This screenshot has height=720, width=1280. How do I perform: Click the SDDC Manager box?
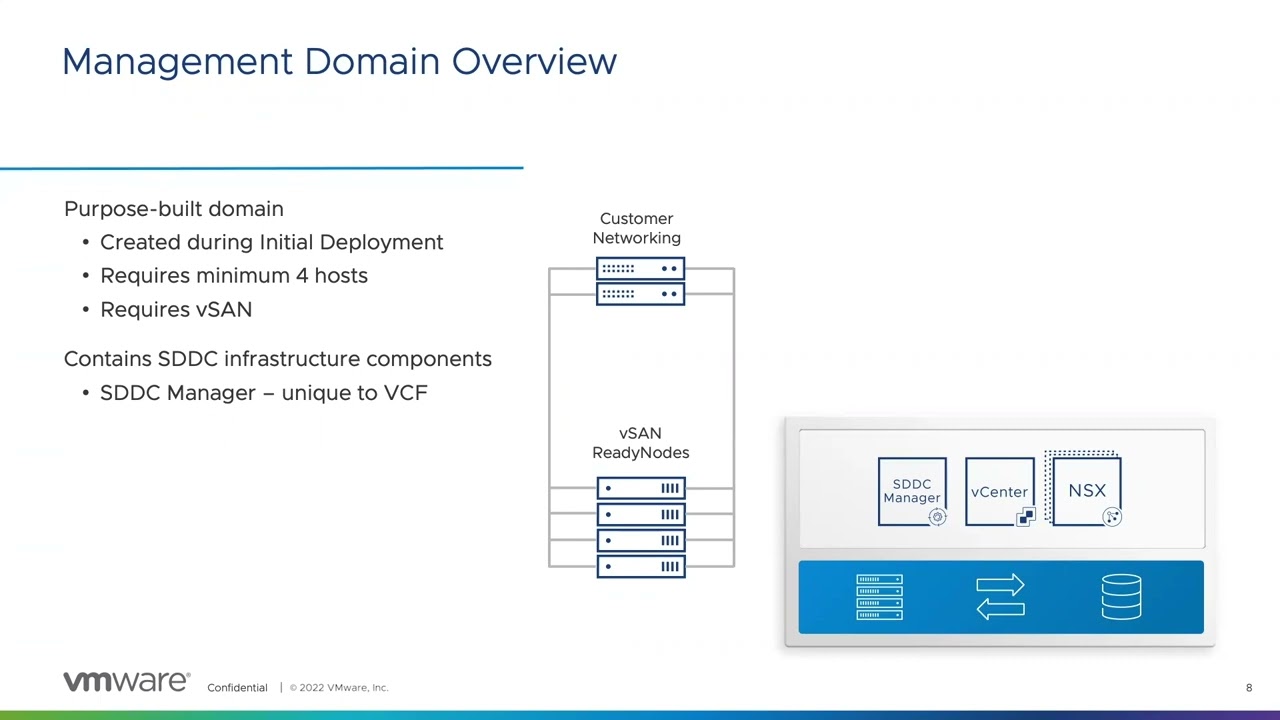tap(912, 490)
